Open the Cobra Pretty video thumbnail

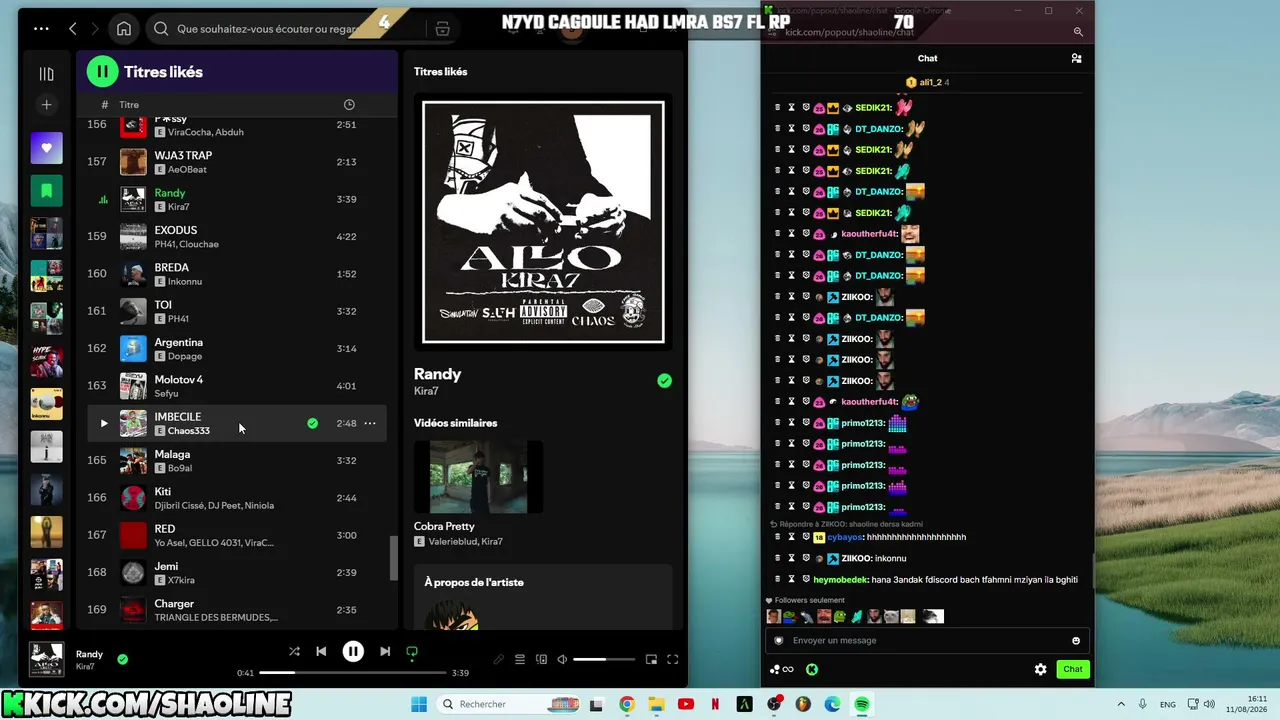(x=478, y=477)
